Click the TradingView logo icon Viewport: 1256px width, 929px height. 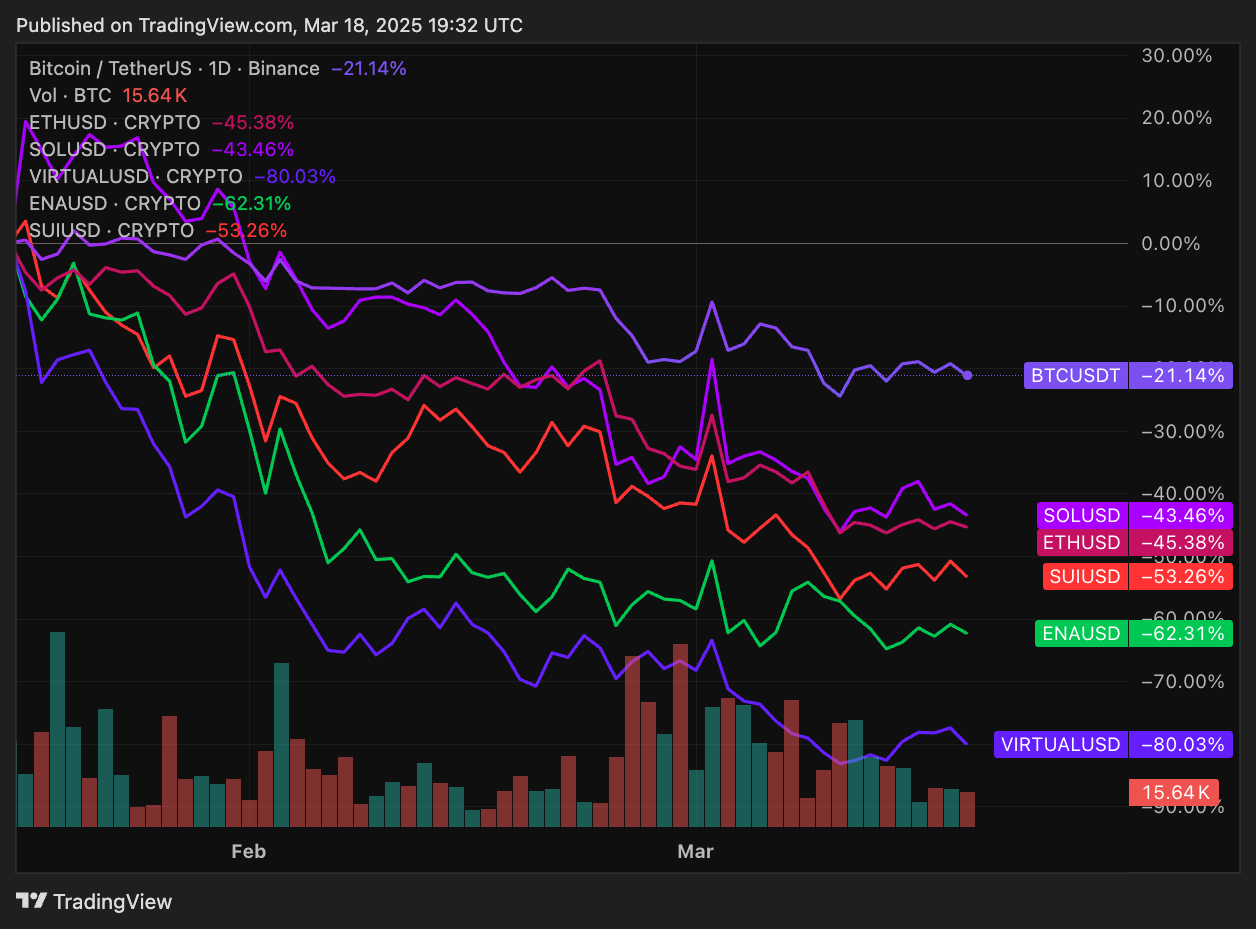pyautogui.click(x=32, y=901)
